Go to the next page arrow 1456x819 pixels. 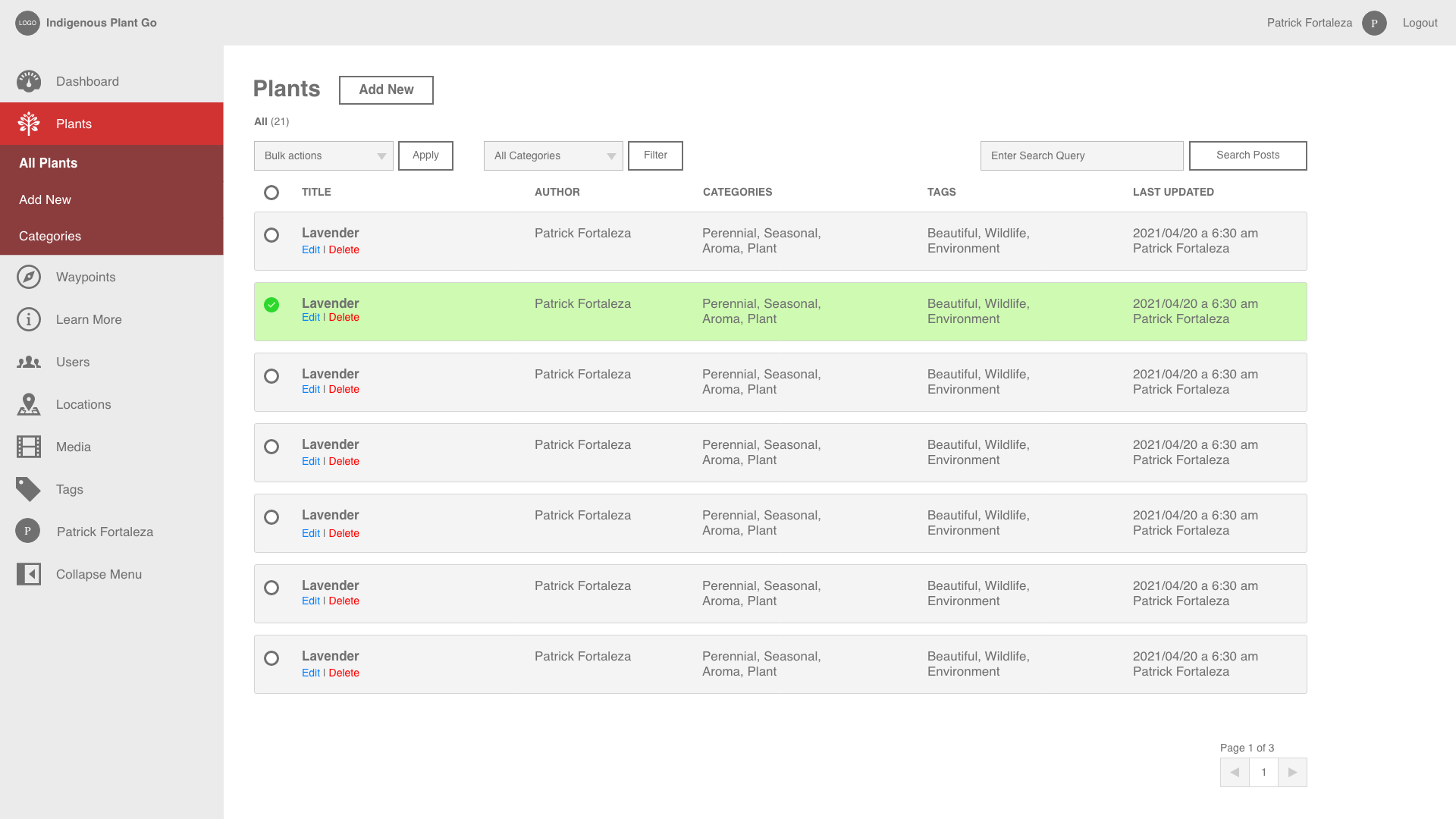coord(1292,772)
